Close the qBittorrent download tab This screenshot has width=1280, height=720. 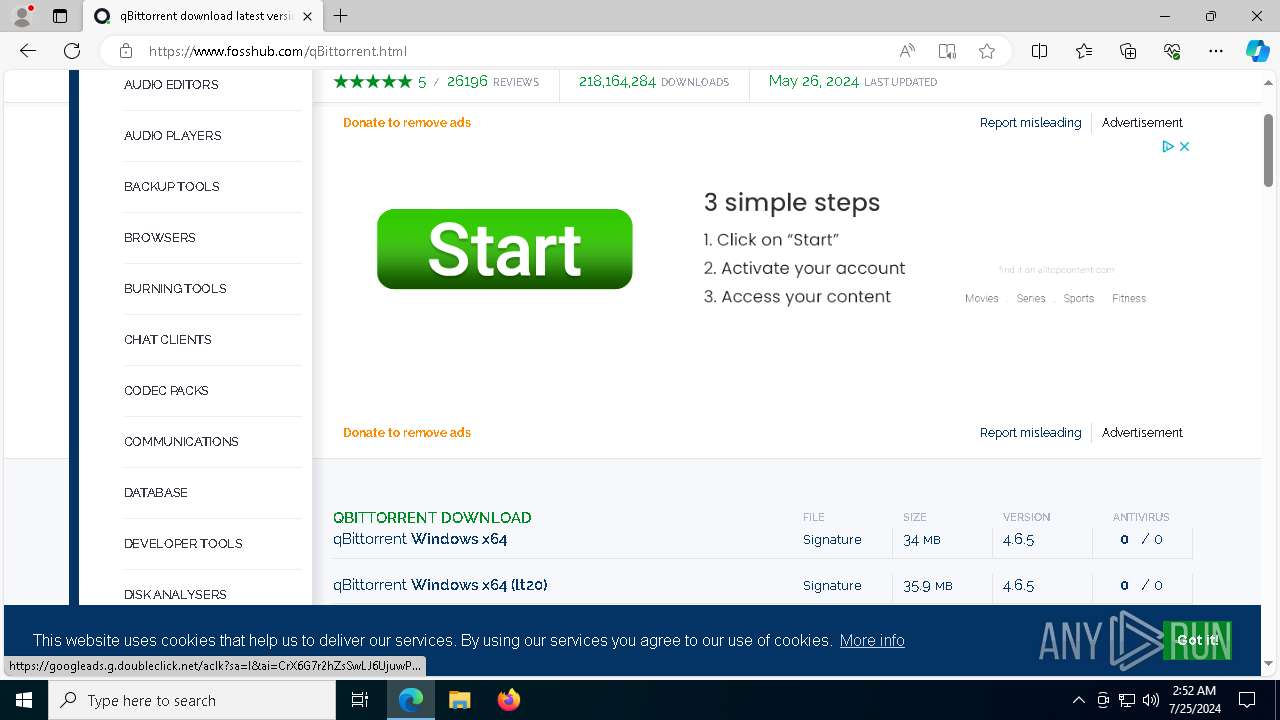308,16
